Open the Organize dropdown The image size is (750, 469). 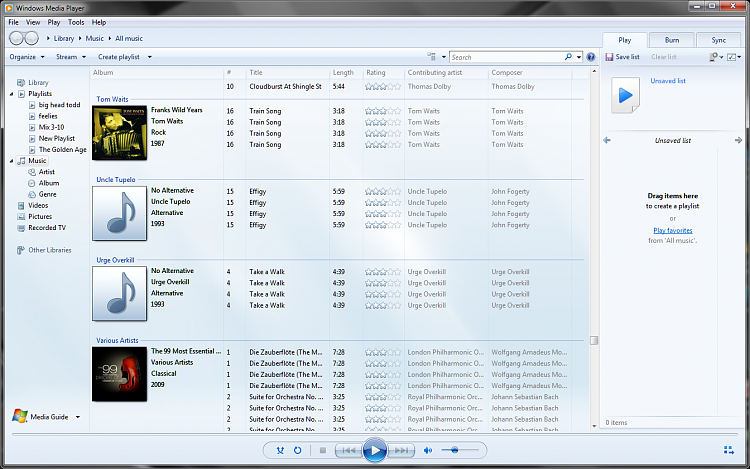[x=27, y=57]
